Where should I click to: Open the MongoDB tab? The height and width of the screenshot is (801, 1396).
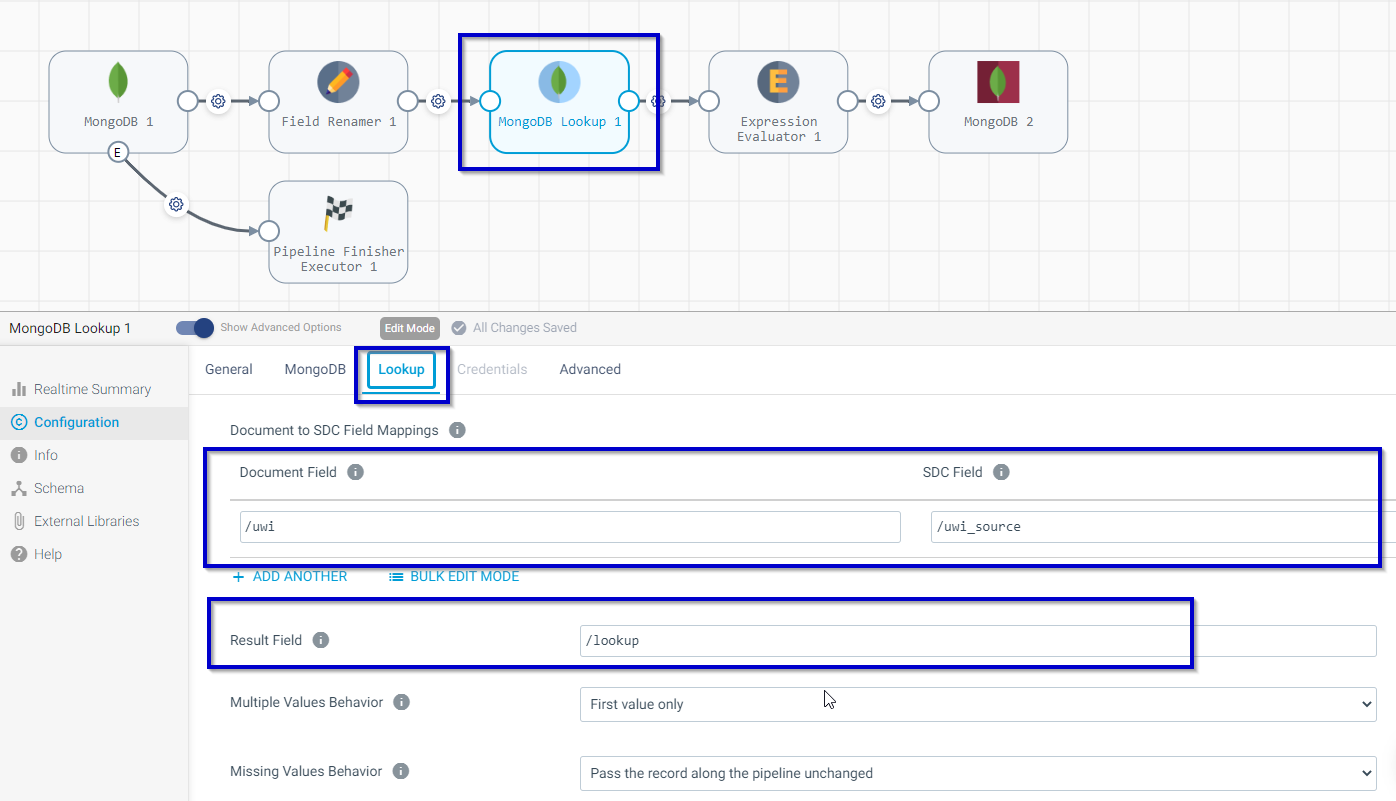click(315, 369)
